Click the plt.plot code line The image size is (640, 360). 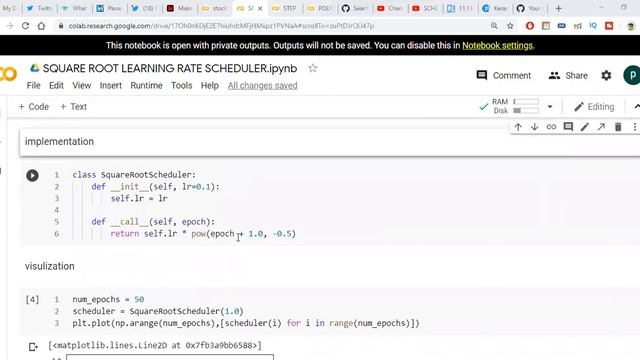click(x=246, y=323)
